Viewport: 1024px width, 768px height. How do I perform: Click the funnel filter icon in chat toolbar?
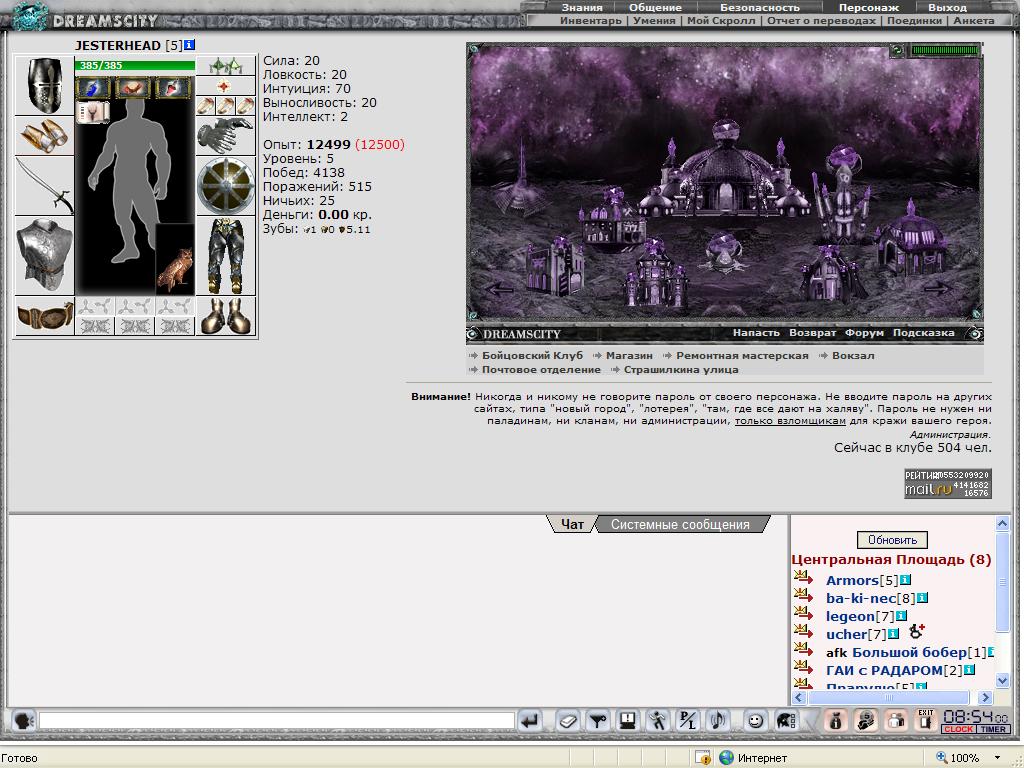click(598, 720)
